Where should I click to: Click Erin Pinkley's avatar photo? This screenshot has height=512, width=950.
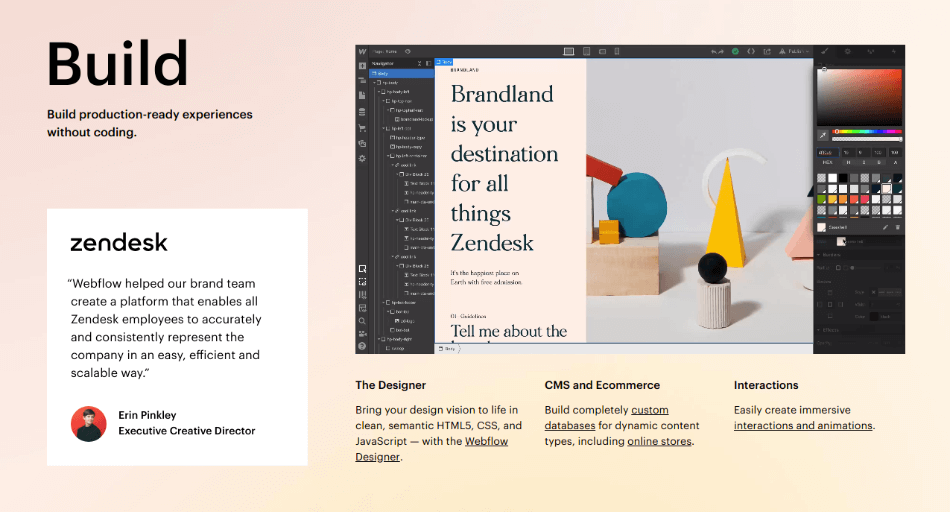click(88, 424)
